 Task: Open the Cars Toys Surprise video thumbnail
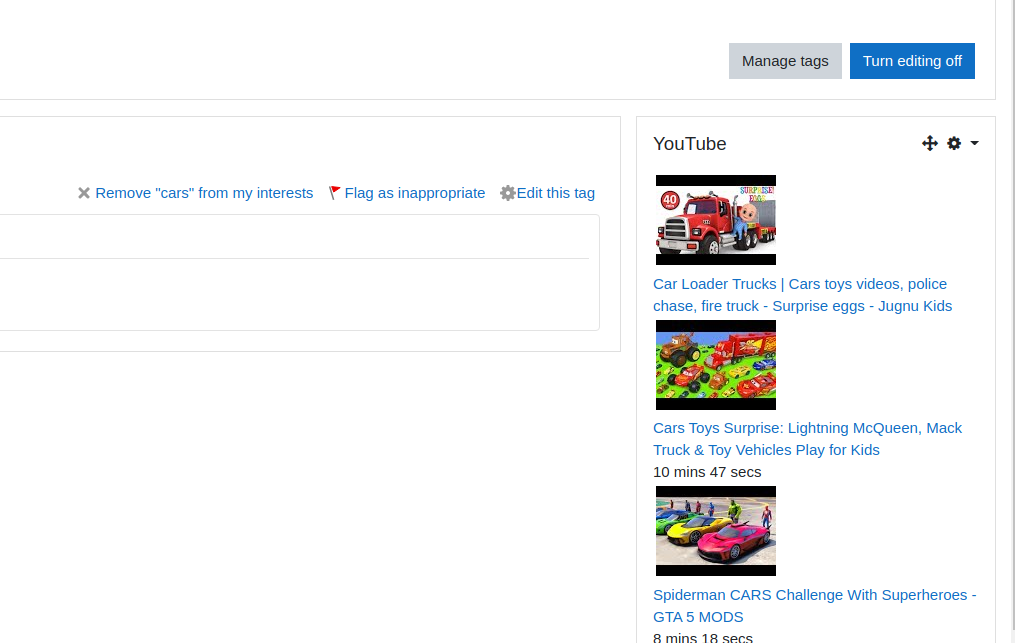(x=716, y=365)
